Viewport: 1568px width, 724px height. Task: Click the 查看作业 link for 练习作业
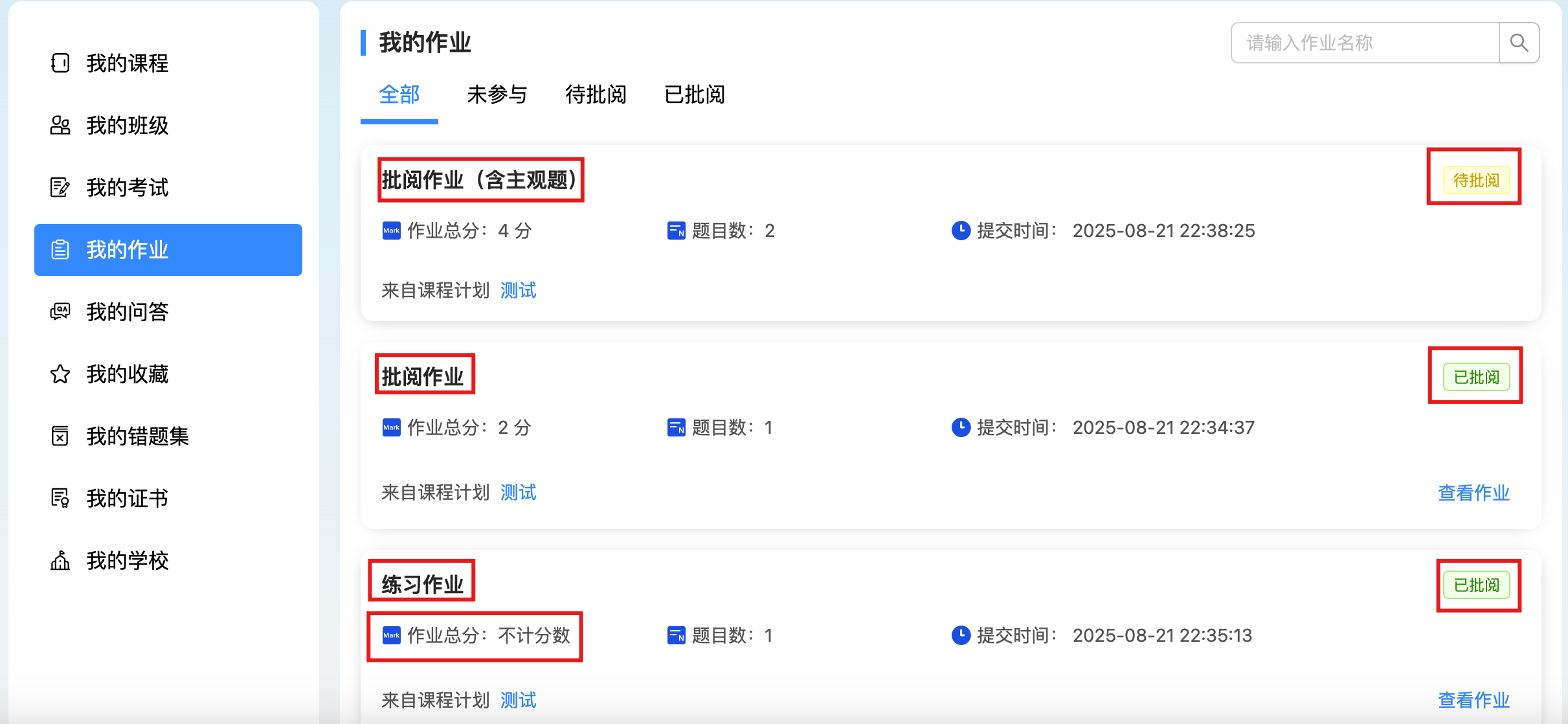1473,700
